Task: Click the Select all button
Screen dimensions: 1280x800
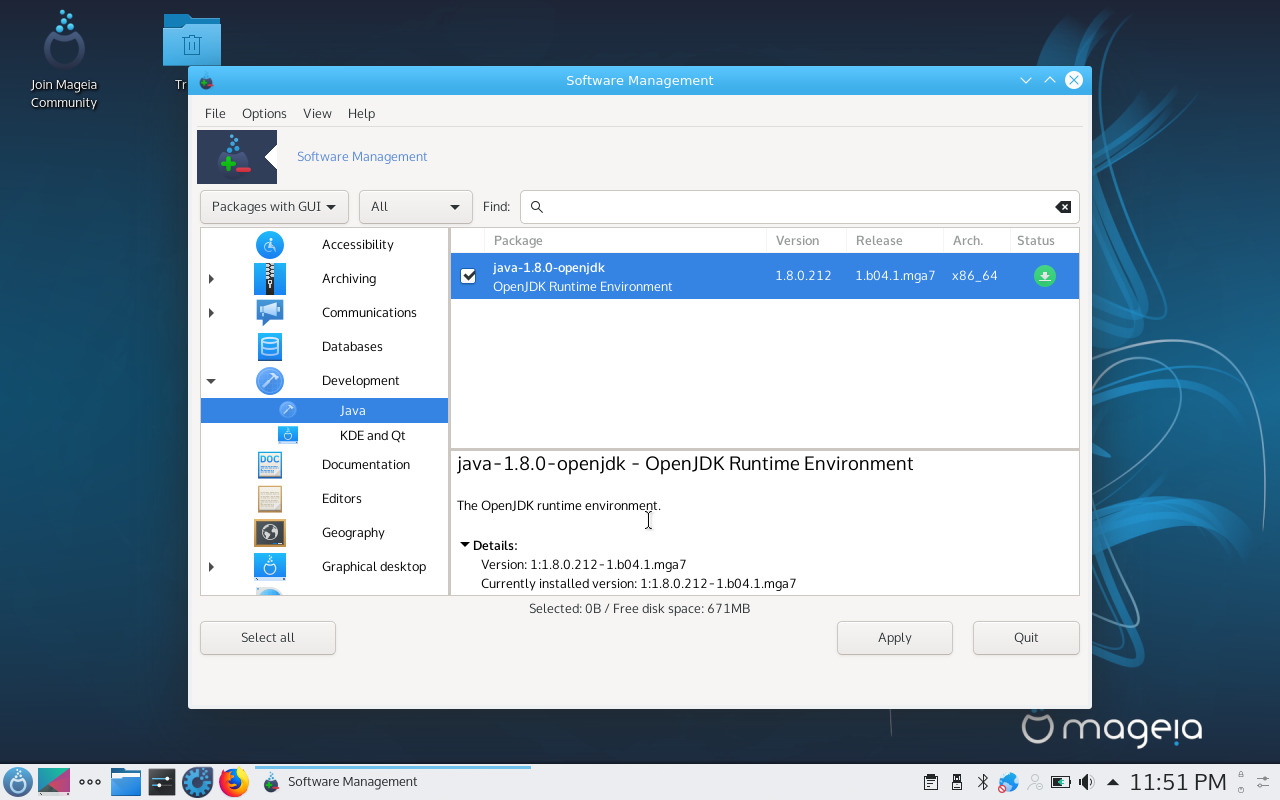Action: click(x=268, y=638)
